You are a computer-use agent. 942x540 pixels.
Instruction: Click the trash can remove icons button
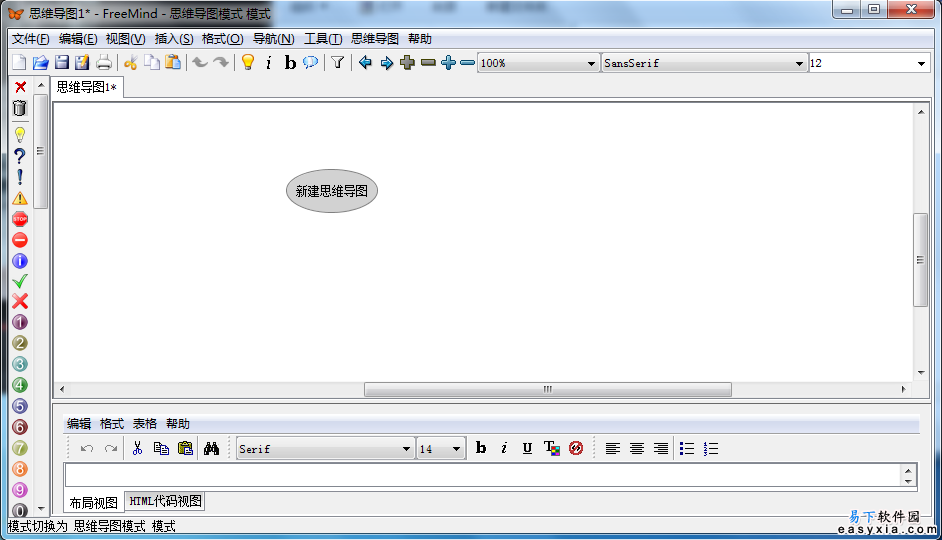pos(19,108)
